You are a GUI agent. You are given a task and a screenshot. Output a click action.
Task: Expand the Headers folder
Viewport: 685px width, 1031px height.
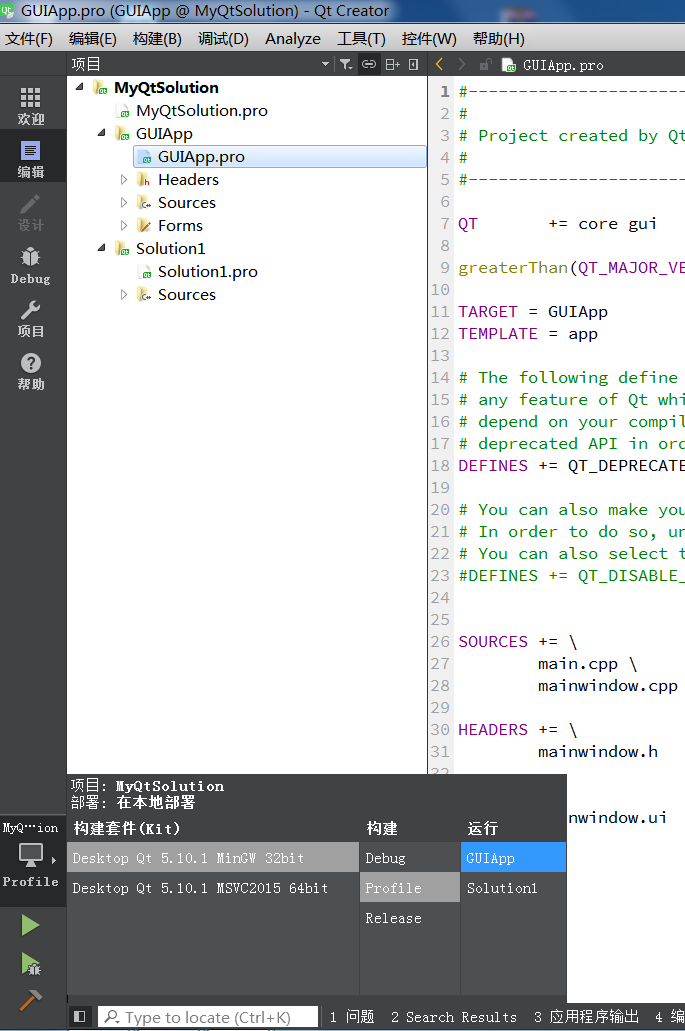[124, 179]
